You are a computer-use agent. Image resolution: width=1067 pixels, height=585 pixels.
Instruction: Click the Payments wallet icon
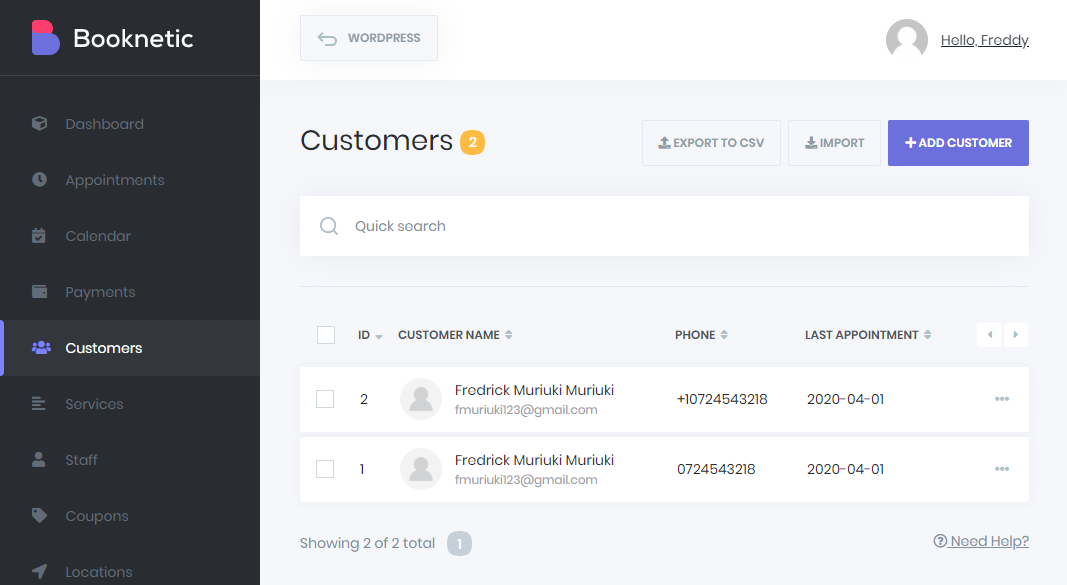[x=39, y=292]
